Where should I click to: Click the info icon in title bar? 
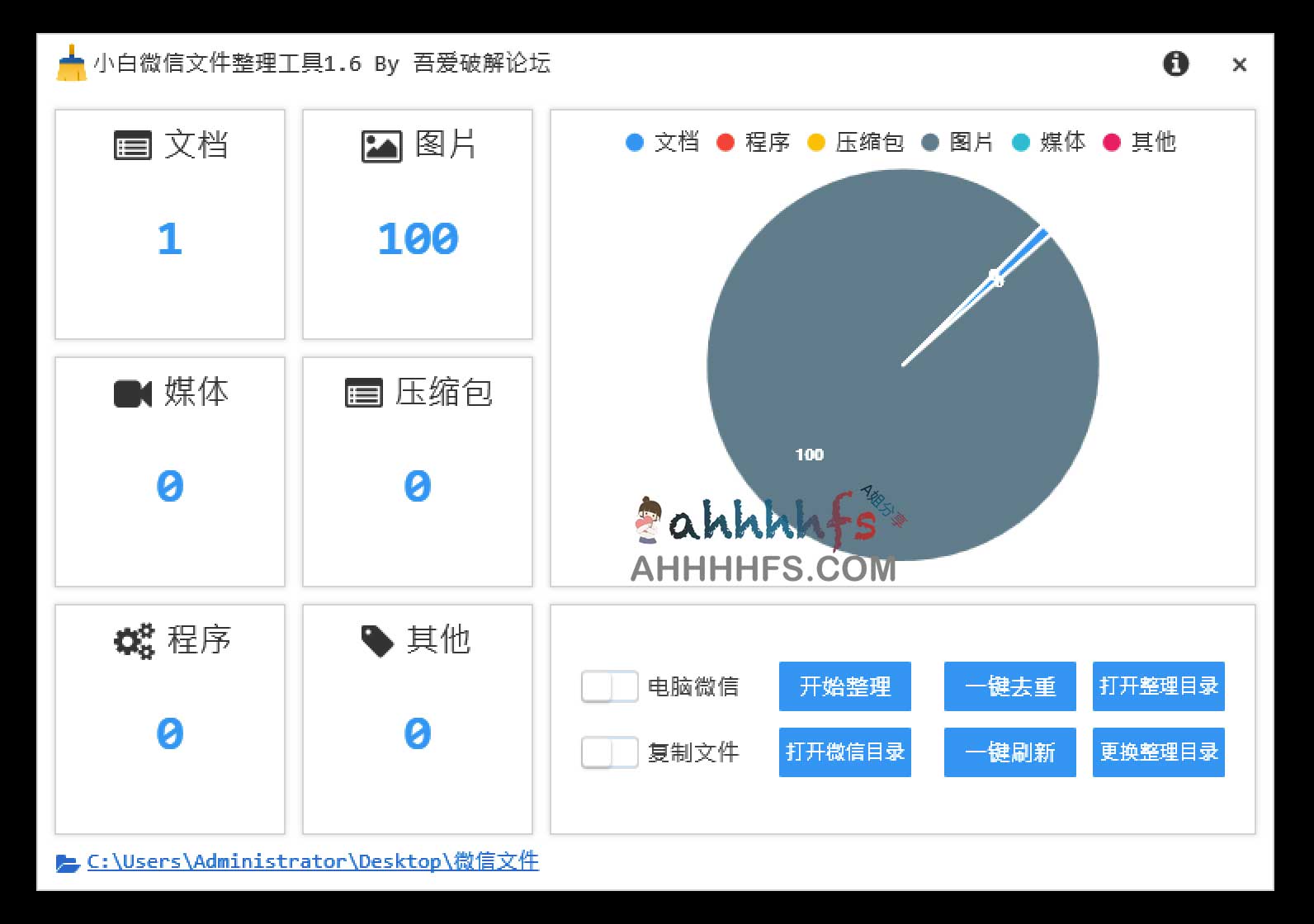click(x=1175, y=64)
